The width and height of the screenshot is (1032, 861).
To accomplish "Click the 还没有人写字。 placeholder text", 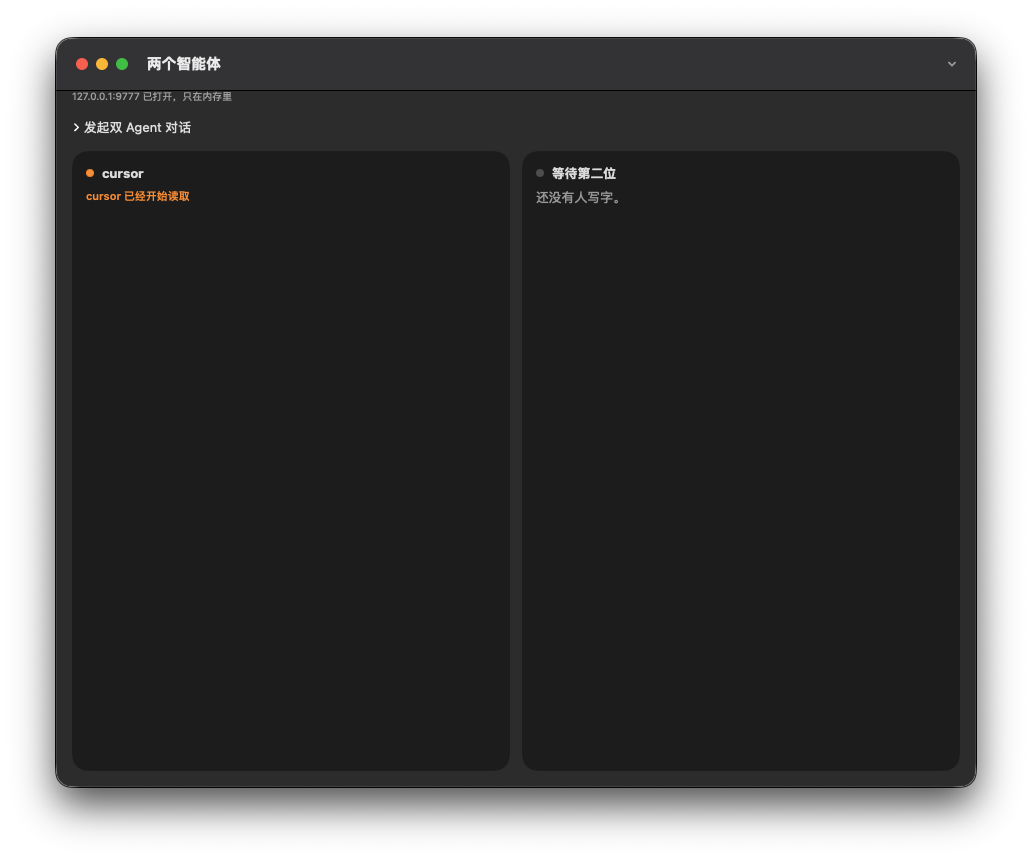I will (579, 197).
